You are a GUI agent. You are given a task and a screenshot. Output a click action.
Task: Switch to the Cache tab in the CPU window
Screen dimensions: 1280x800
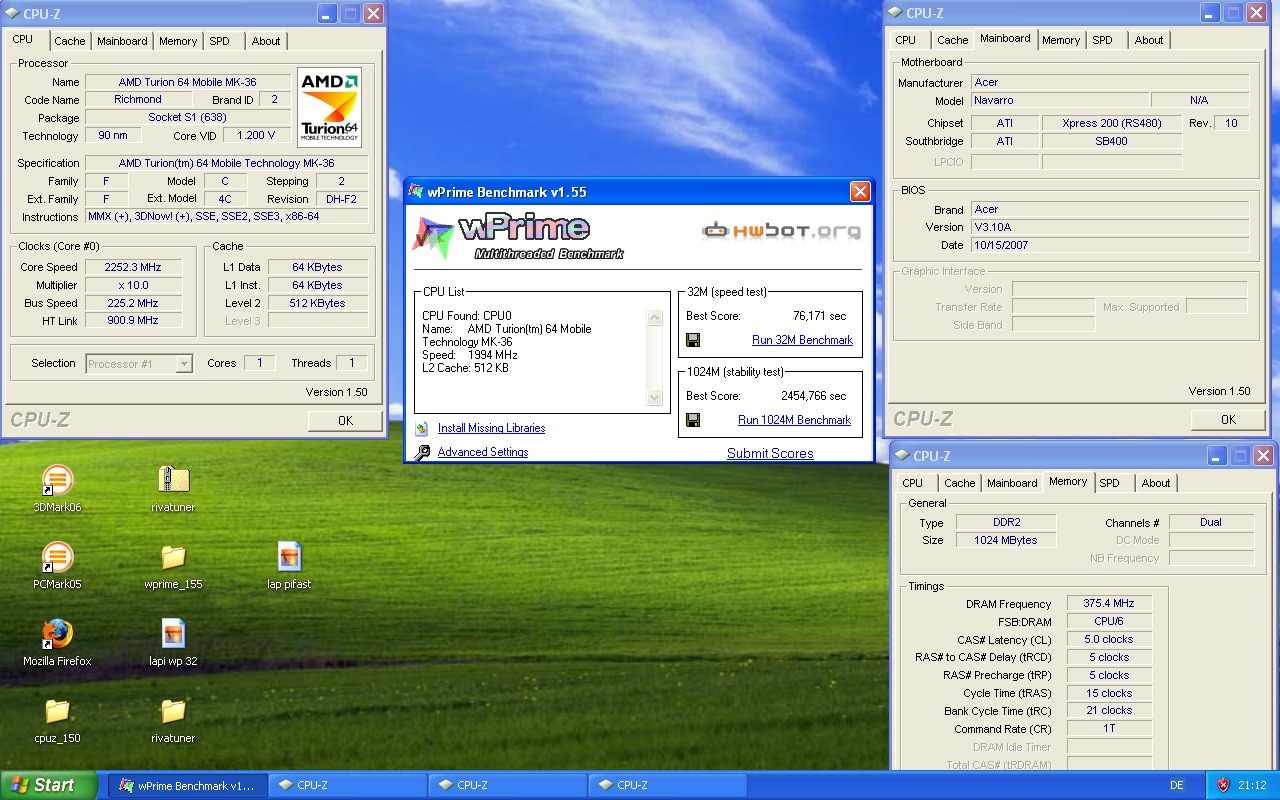click(70, 41)
